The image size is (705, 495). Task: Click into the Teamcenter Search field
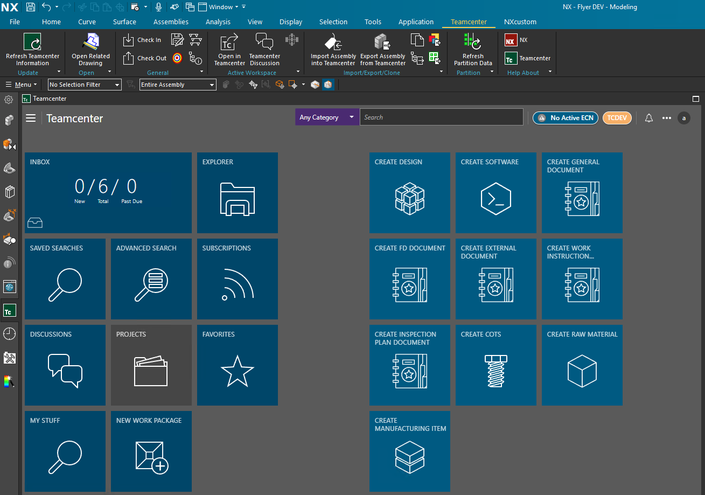tap(442, 117)
